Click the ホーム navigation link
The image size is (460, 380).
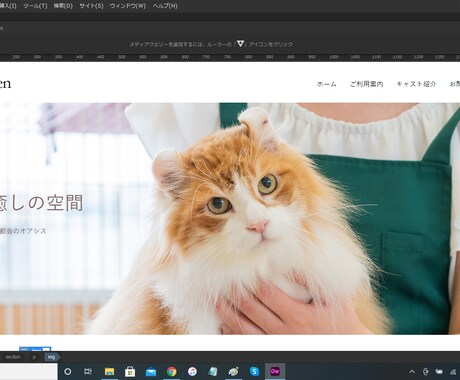[326, 84]
